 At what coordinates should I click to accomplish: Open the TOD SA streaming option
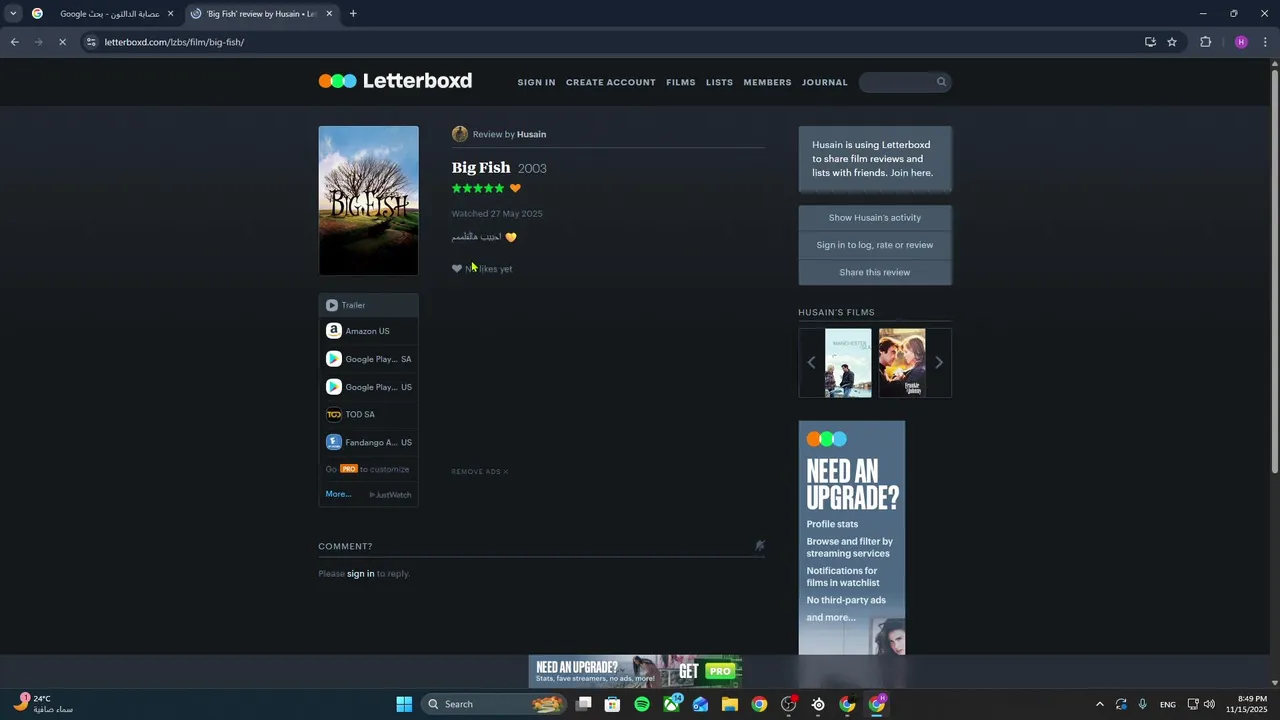tap(368, 414)
